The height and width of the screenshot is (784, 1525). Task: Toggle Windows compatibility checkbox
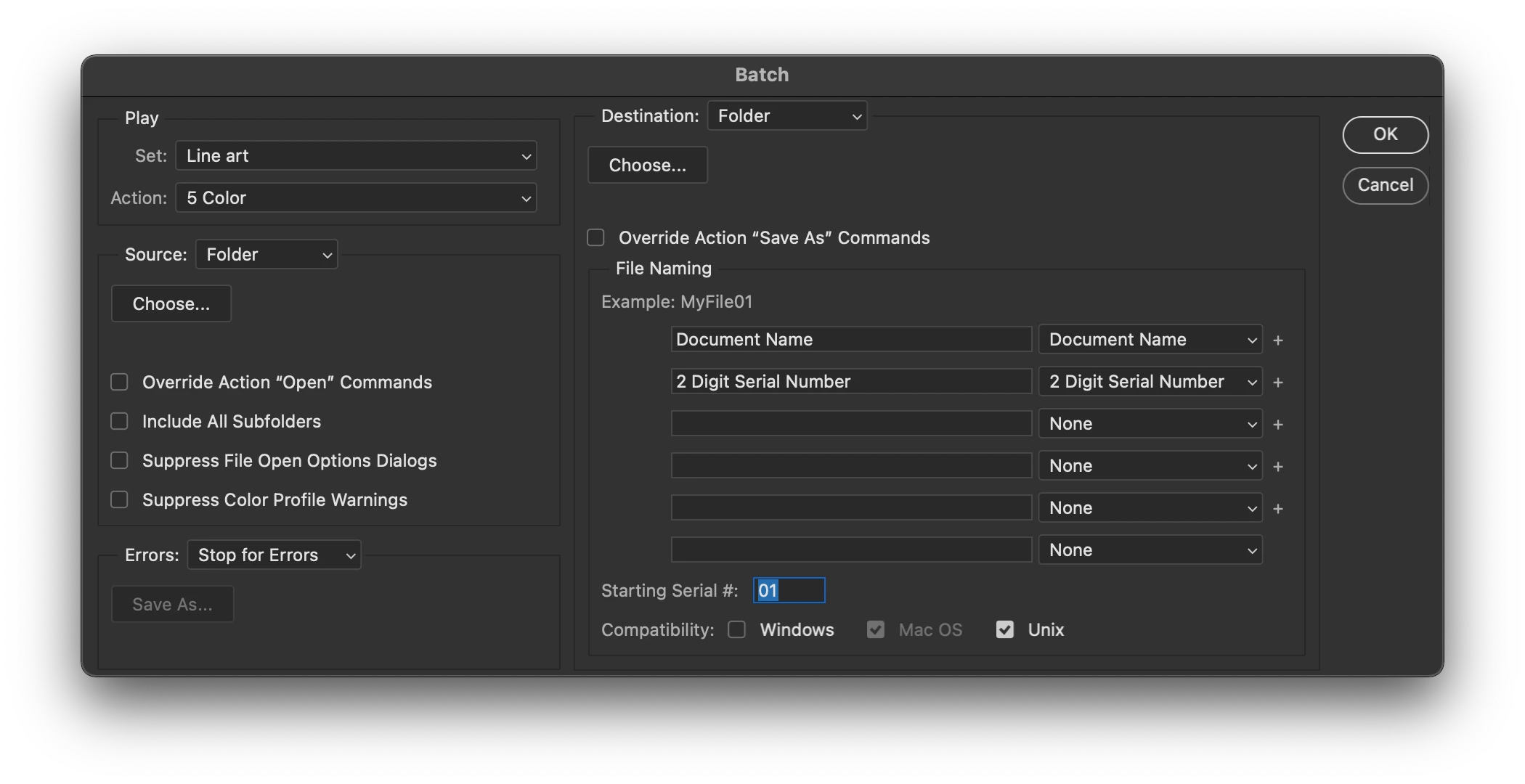tap(736, 629)
